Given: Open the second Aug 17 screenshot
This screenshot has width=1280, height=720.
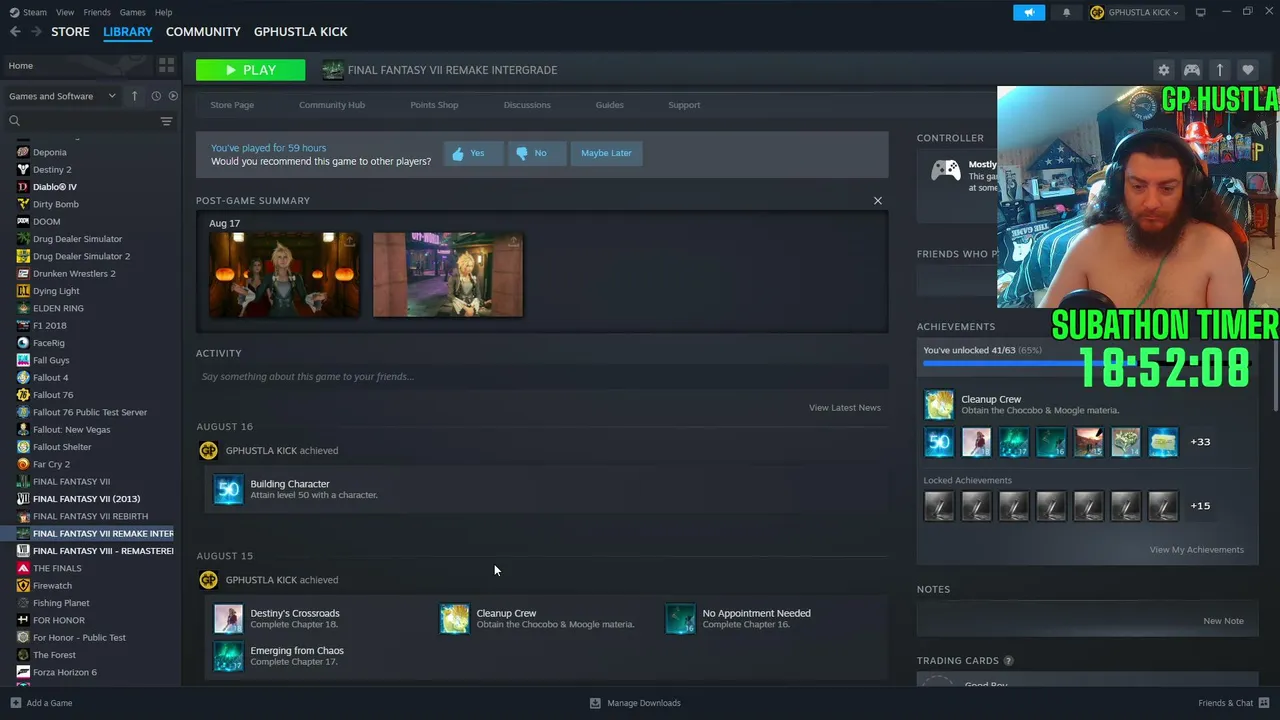Looking at the screenshot, I should pyautogui.click(x=448, y=275).
